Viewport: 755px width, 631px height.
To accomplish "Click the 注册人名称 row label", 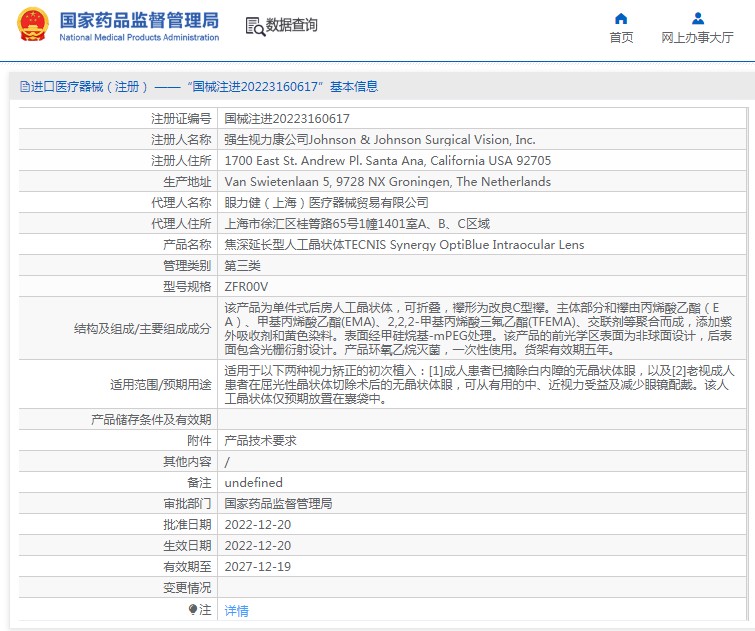I will tap(181, 140).
